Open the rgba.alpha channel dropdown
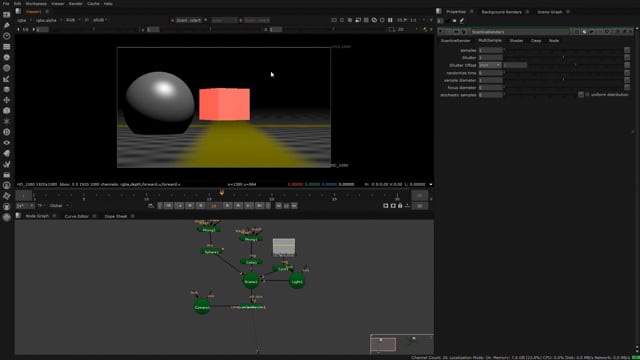640x360 pixels. pos(49,20)
